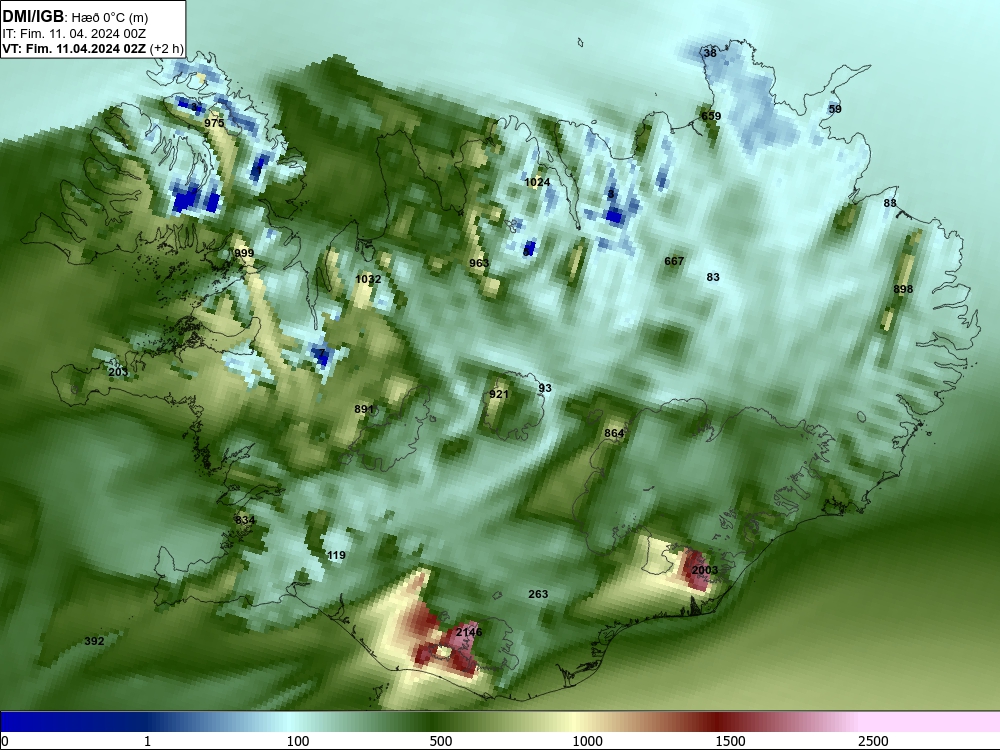Click the color scale tick label 1

[147, 741]
